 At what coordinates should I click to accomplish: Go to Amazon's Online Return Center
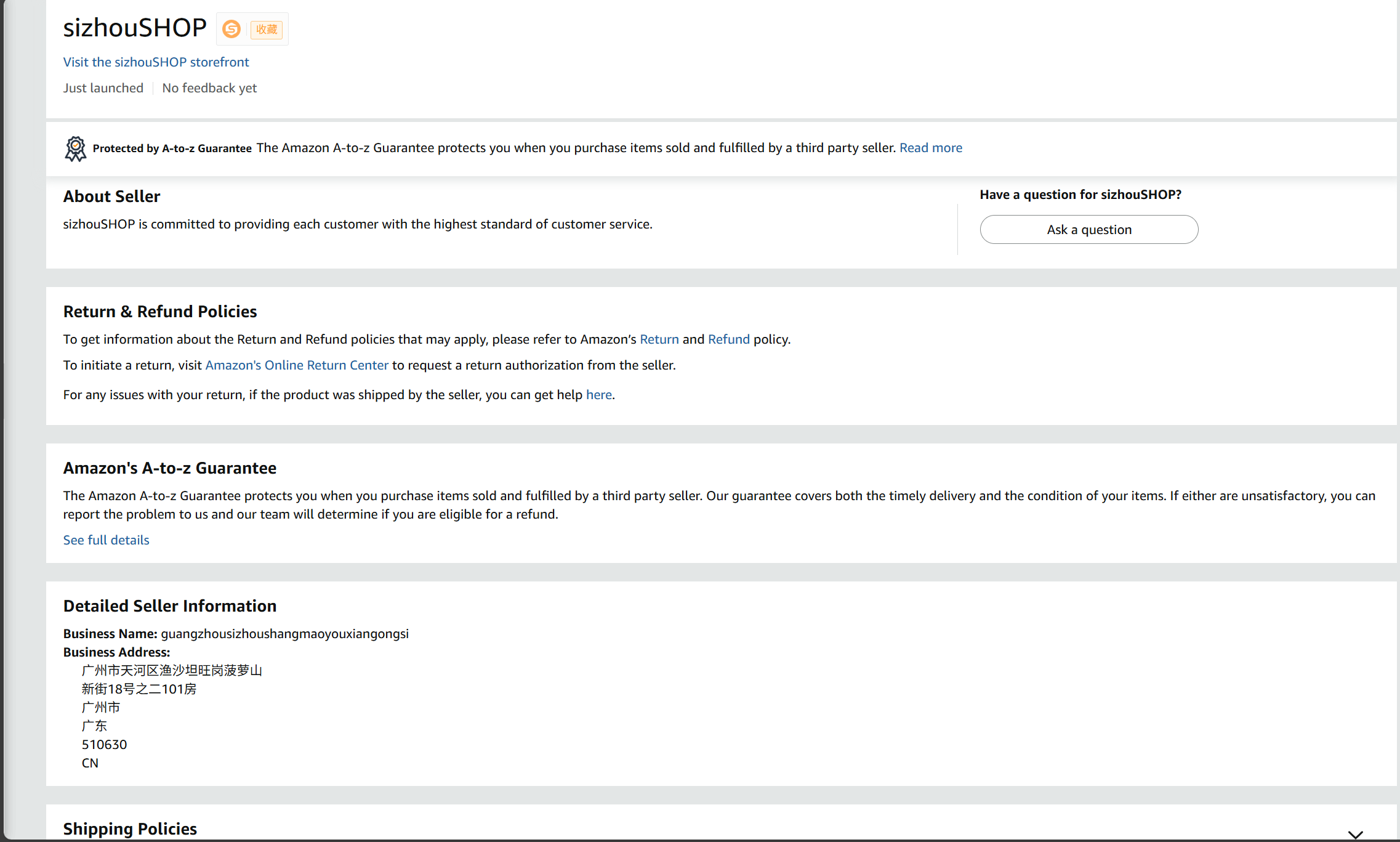coord(297,365)
